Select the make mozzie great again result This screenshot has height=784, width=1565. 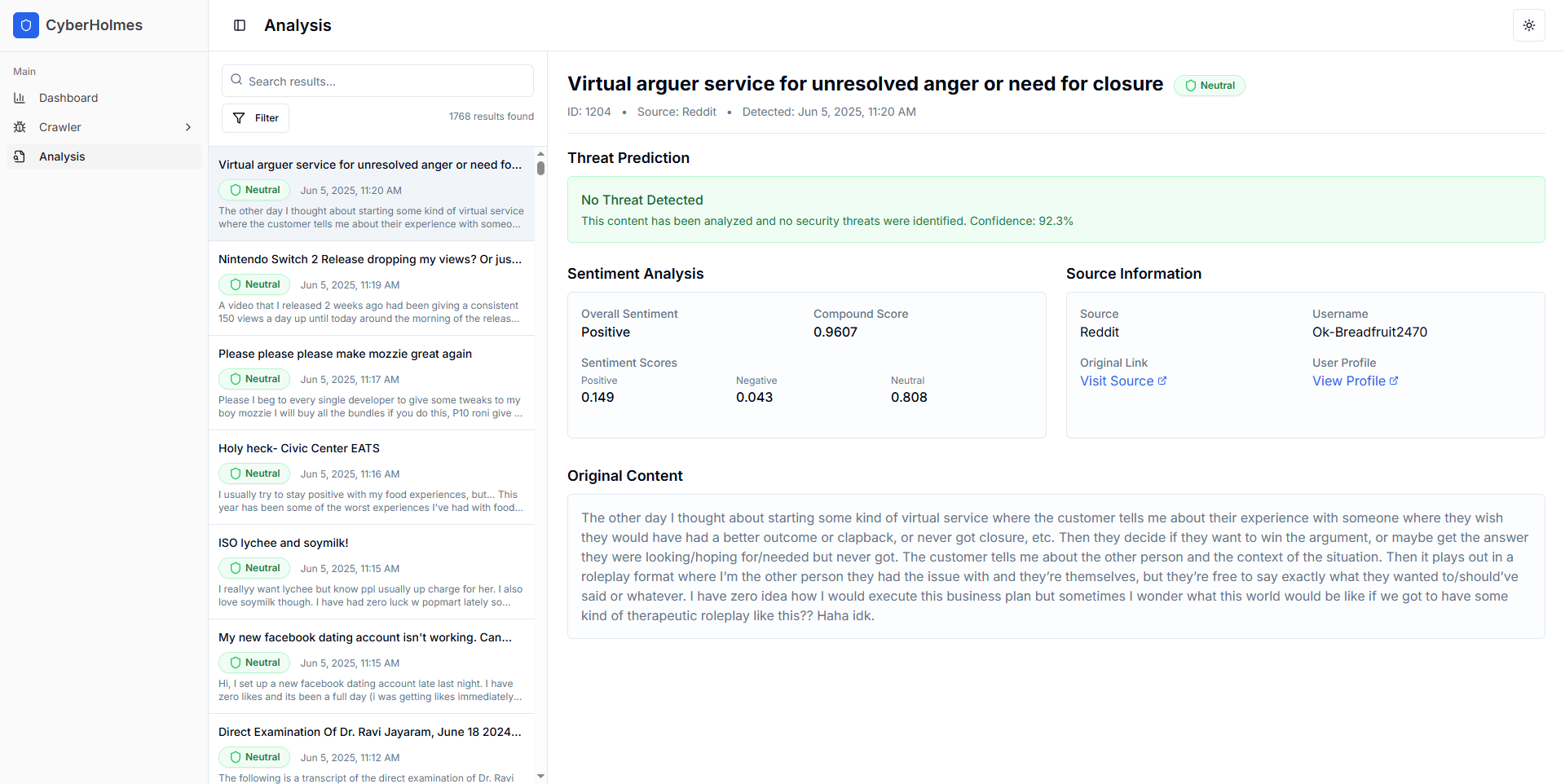372,383
